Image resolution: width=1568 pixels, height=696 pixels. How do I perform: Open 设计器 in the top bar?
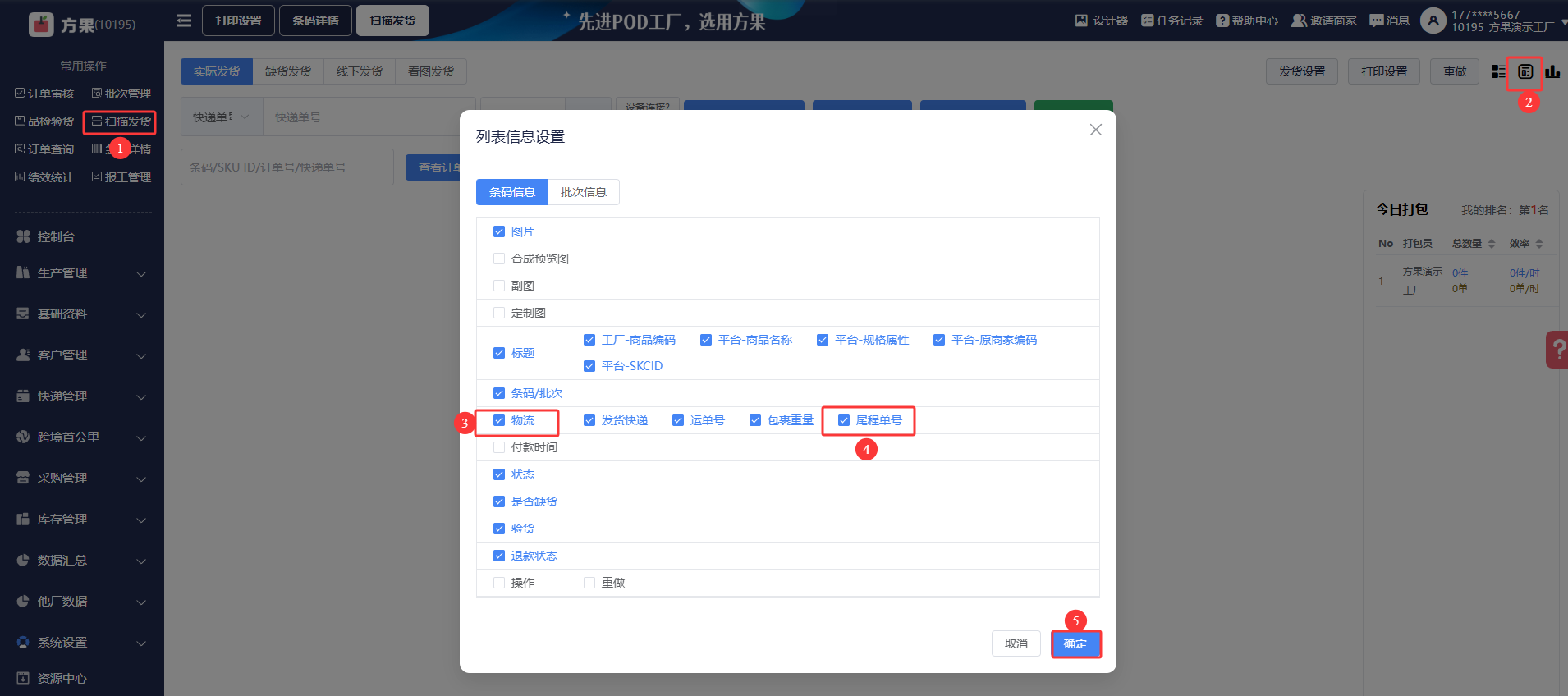pos(1102,21)
